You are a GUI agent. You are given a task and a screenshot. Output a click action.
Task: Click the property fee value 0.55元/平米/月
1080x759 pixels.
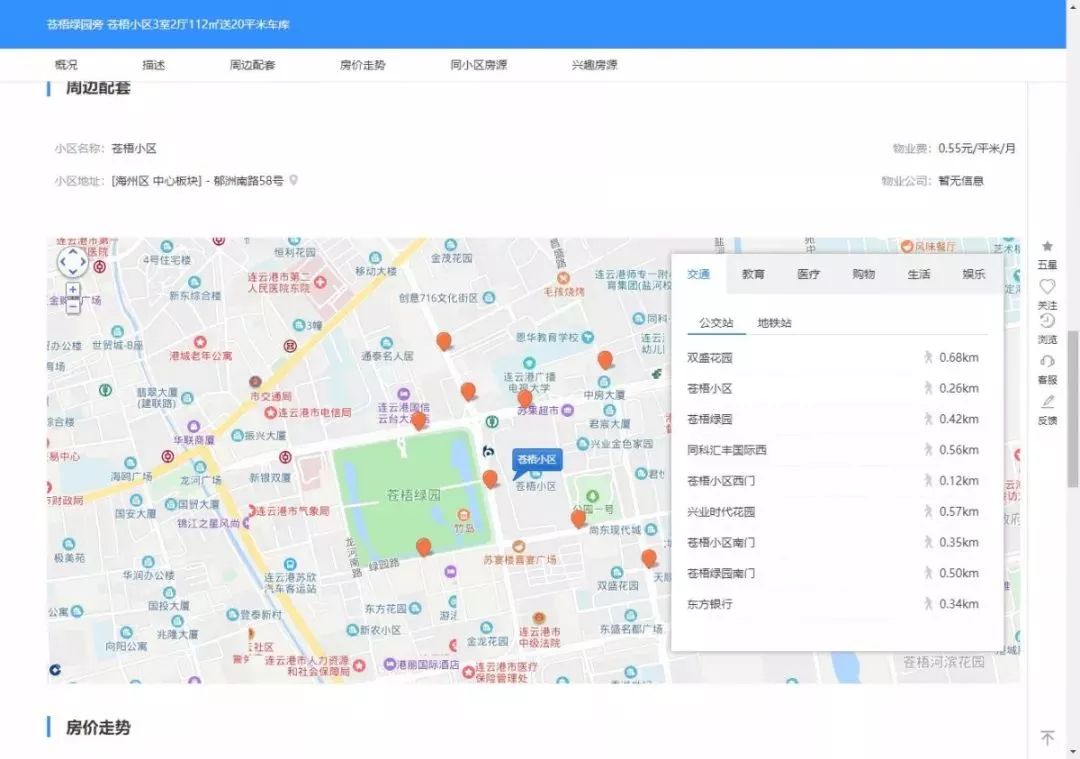977,148
